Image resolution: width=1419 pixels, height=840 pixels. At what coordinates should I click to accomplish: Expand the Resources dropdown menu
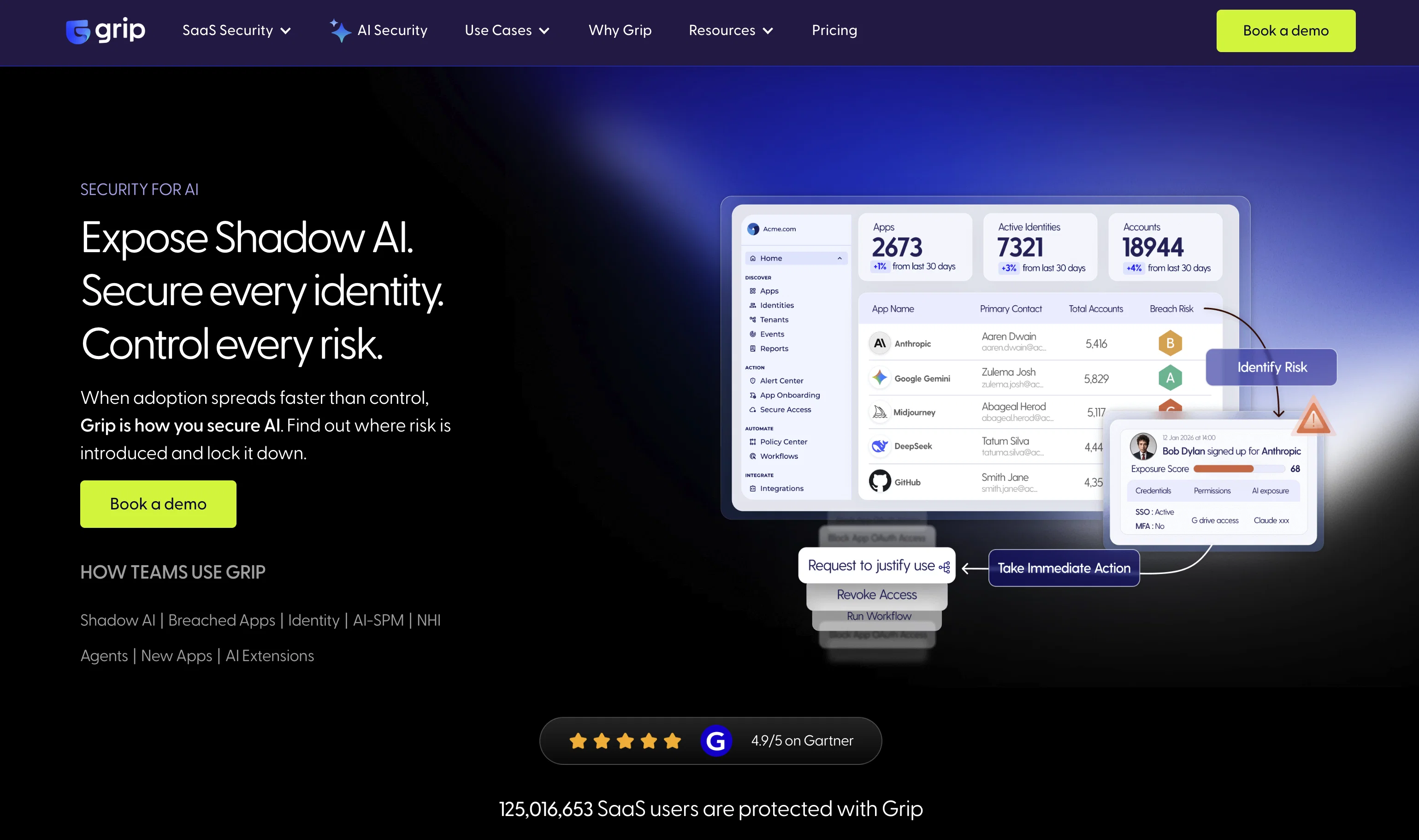pos(730,30)
